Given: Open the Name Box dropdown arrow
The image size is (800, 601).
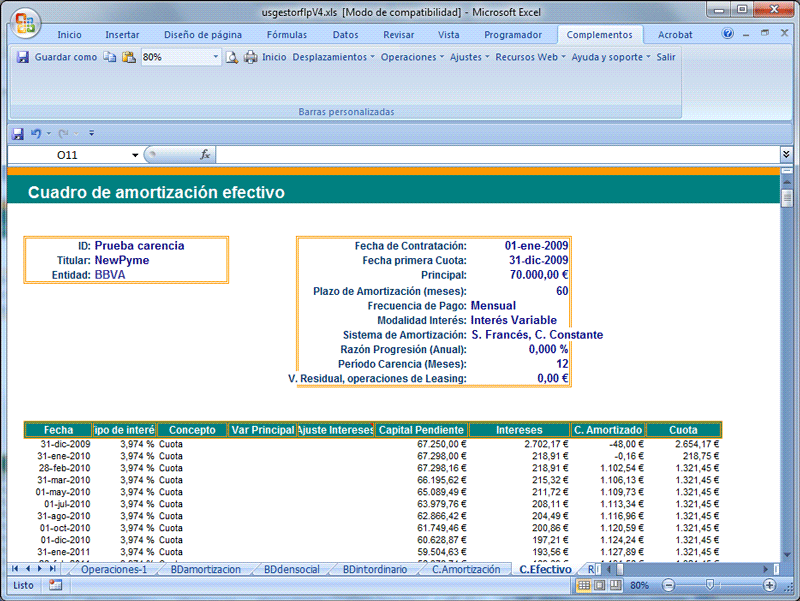Looking at the screenshot, I should coord(135,155).
